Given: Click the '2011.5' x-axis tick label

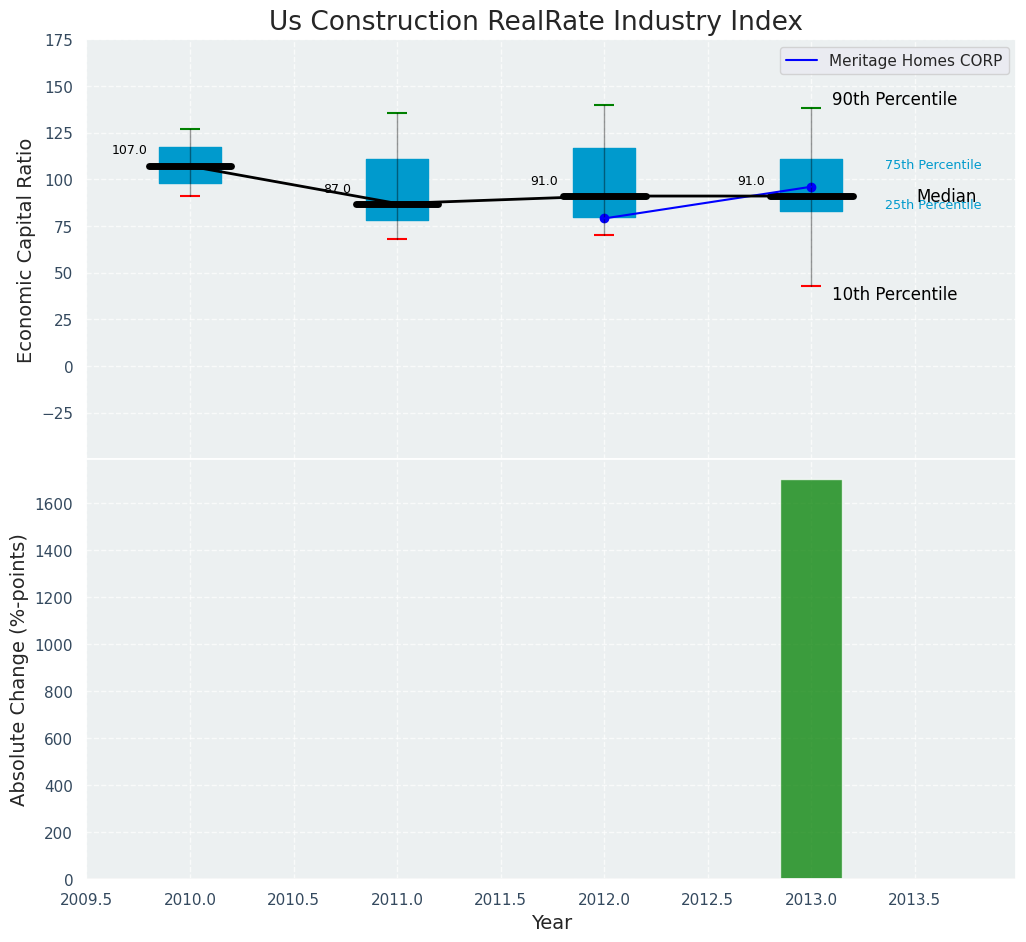Looking at the screenshot, I should point(501,900).
